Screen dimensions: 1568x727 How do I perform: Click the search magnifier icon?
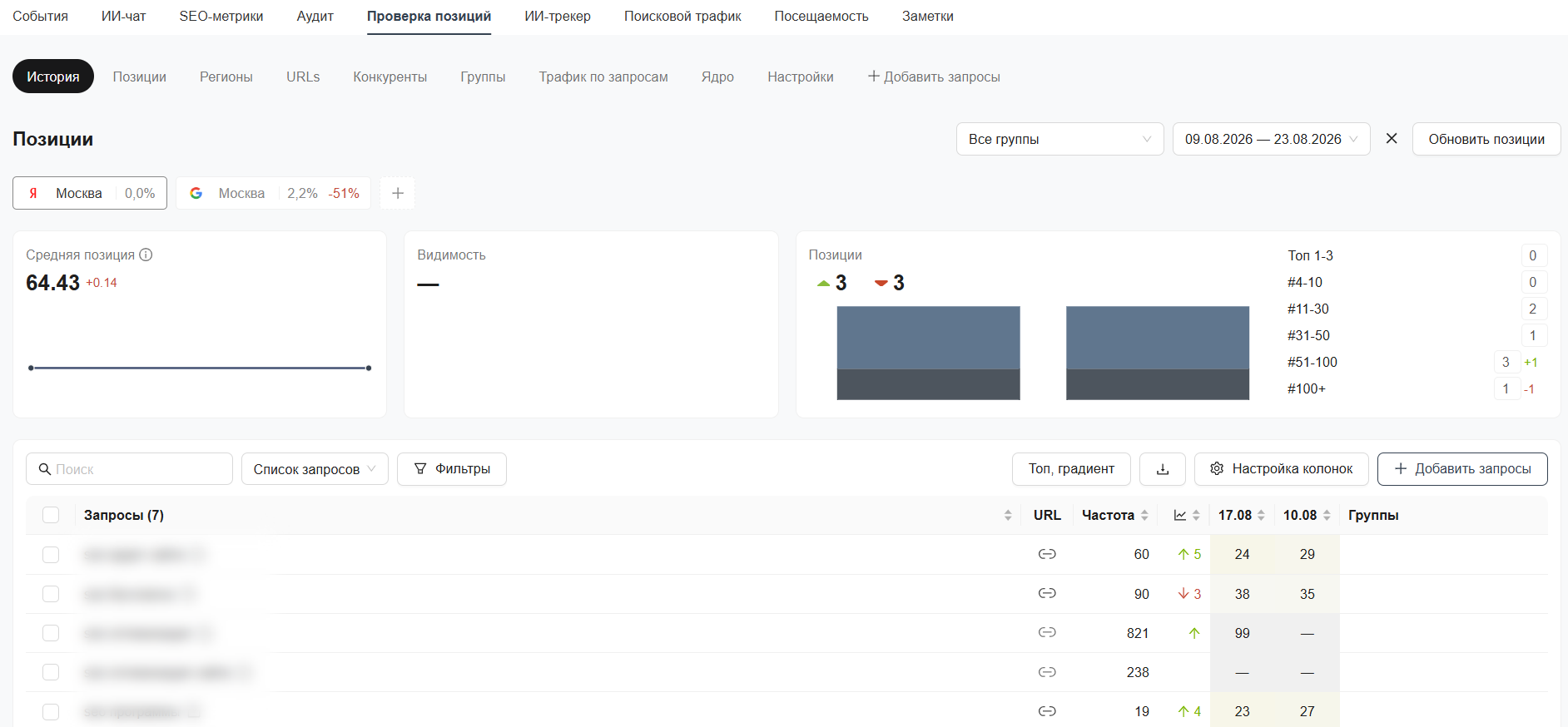pyautogui.click(x=45, y=469)
